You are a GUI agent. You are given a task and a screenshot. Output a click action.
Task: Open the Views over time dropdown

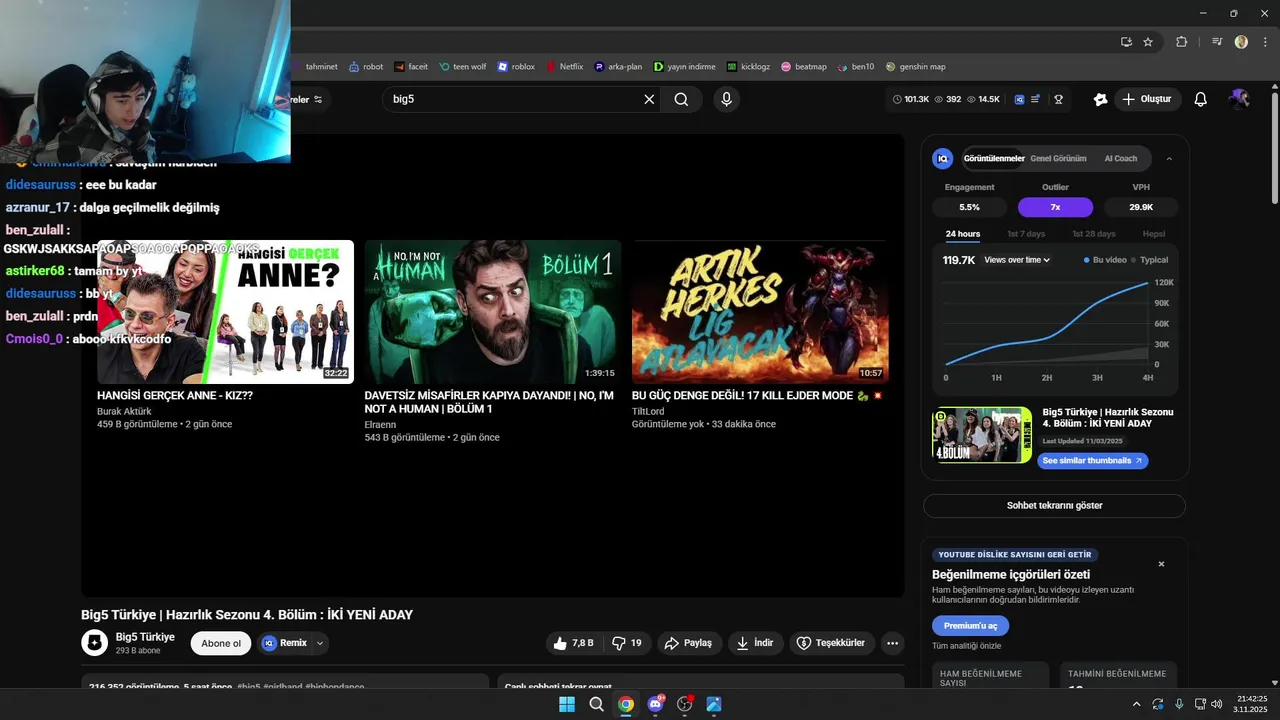1017,260
